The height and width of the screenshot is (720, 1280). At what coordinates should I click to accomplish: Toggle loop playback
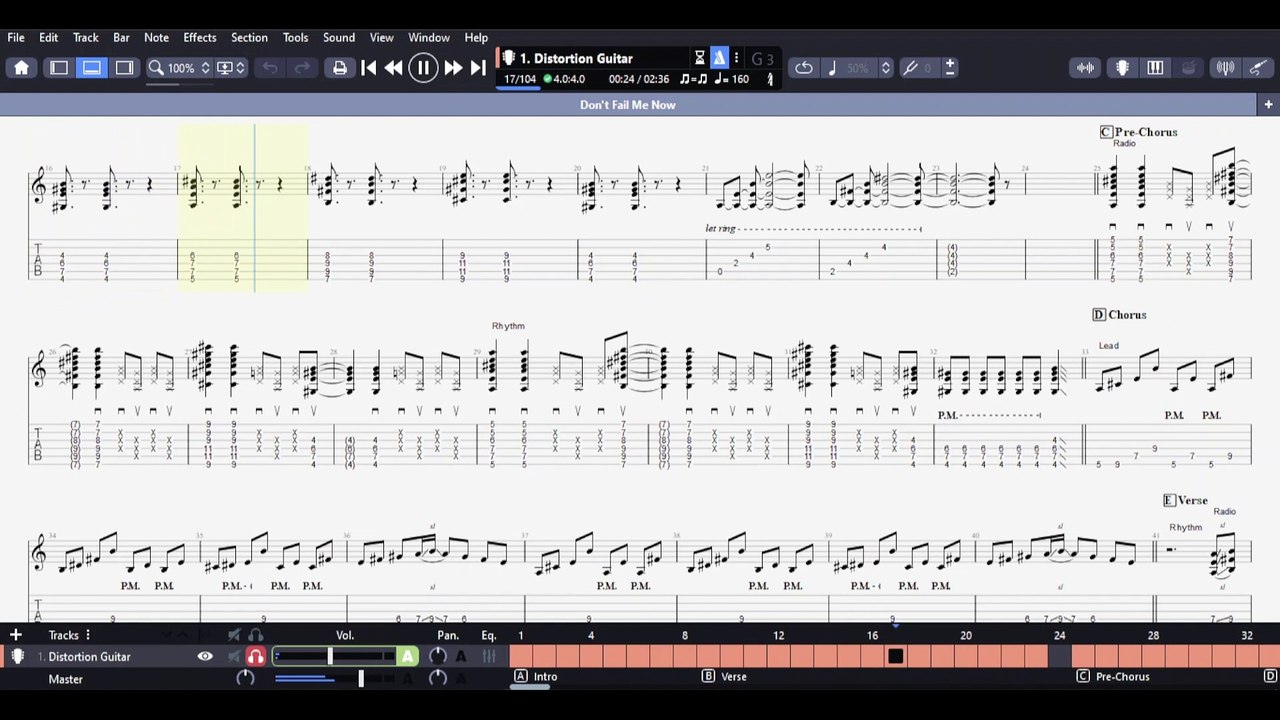804,68
